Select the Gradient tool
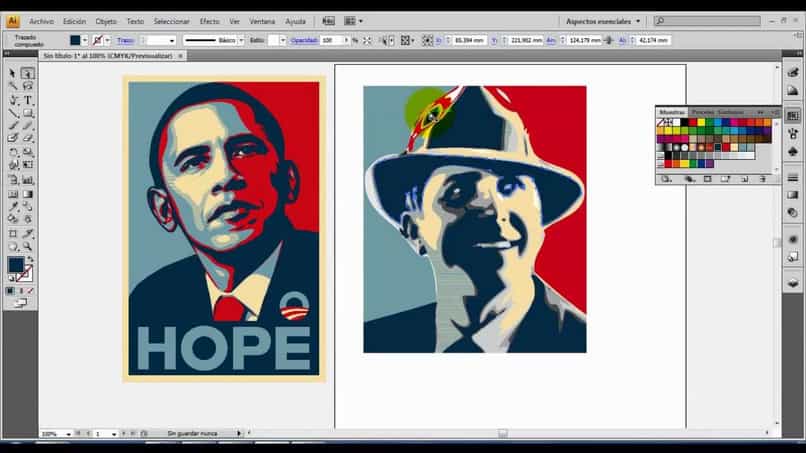Screen dimensions: 806x453 (28, 194)
